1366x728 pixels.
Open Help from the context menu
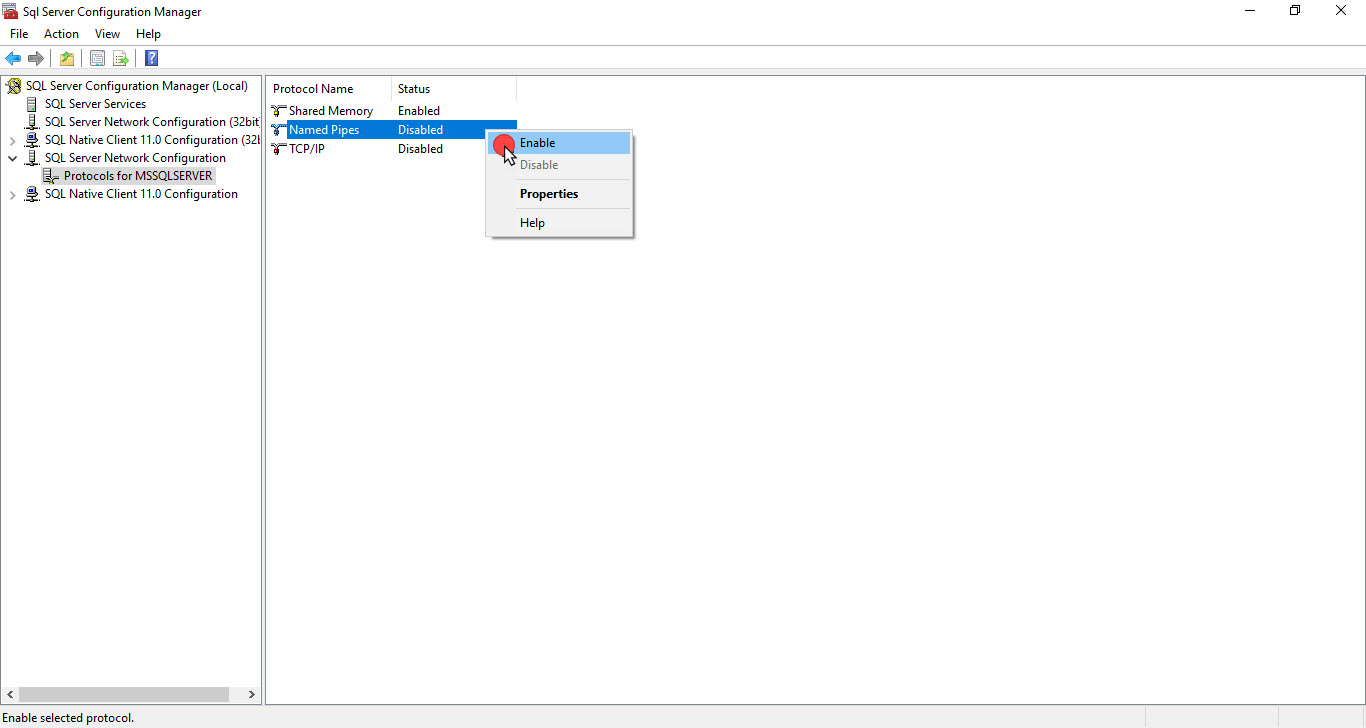532,222
